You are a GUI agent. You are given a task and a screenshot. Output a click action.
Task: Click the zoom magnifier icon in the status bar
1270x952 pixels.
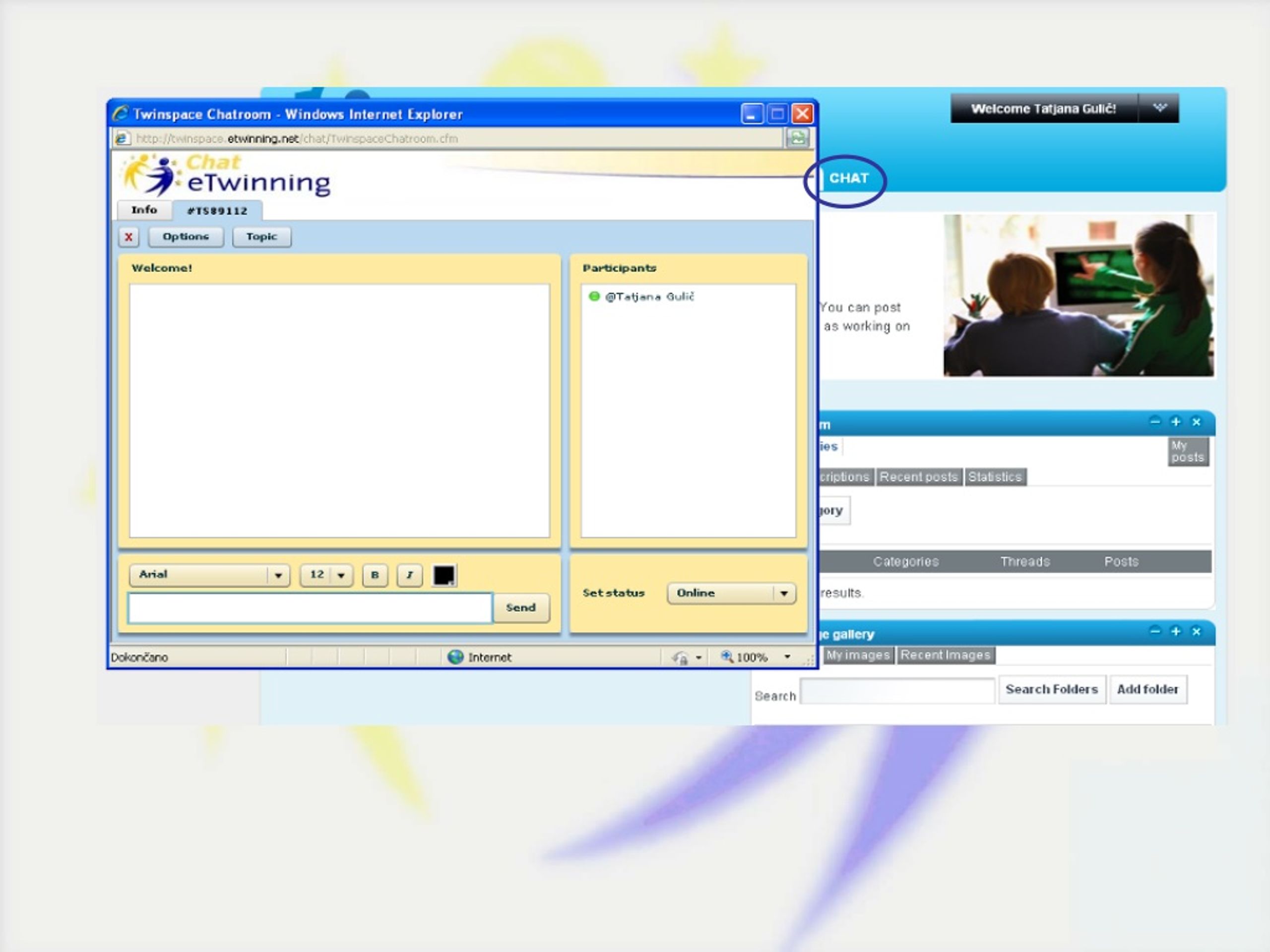[x=727, y=656]
